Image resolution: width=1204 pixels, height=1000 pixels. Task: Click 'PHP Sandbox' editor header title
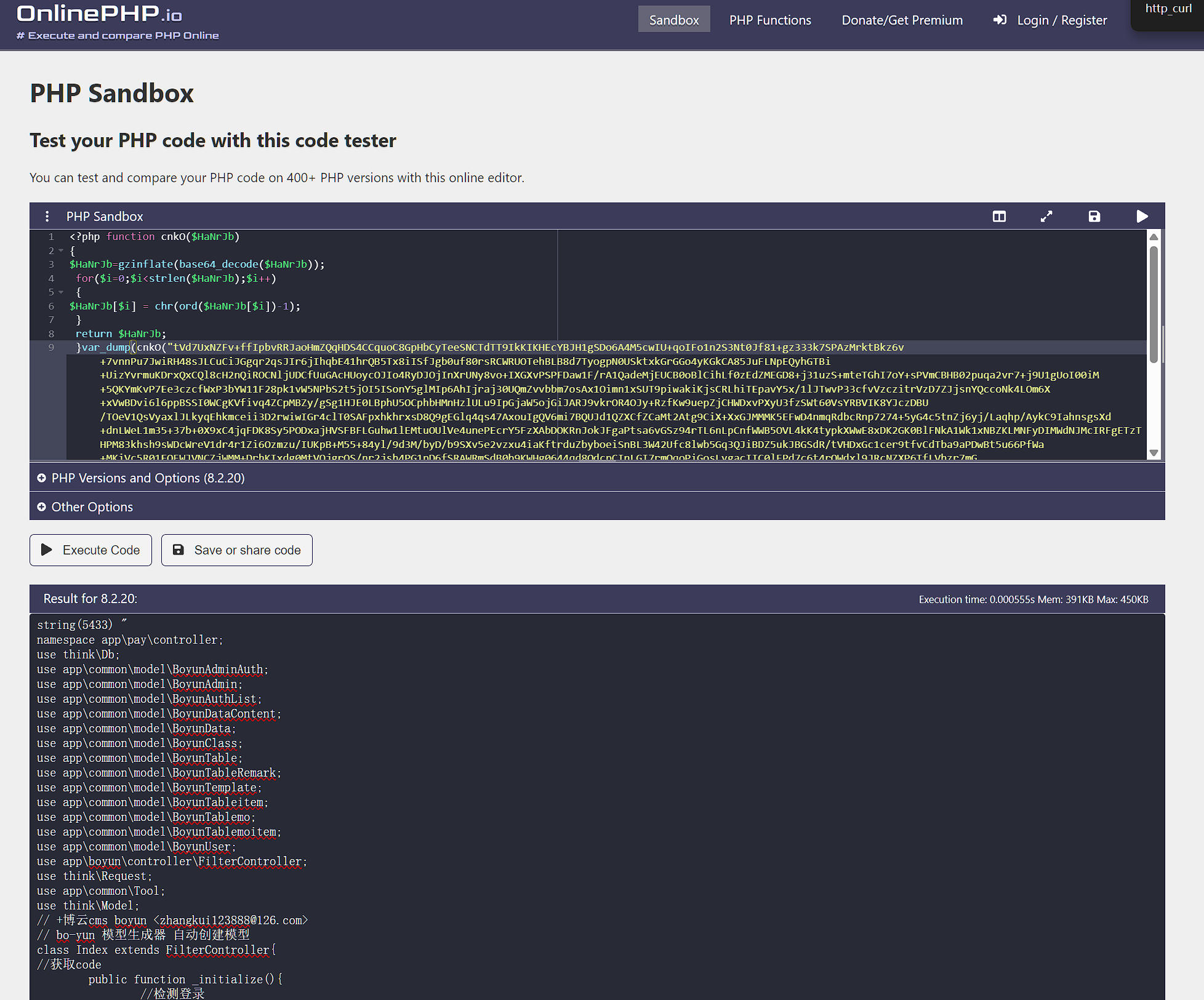[x=105, y=217]
